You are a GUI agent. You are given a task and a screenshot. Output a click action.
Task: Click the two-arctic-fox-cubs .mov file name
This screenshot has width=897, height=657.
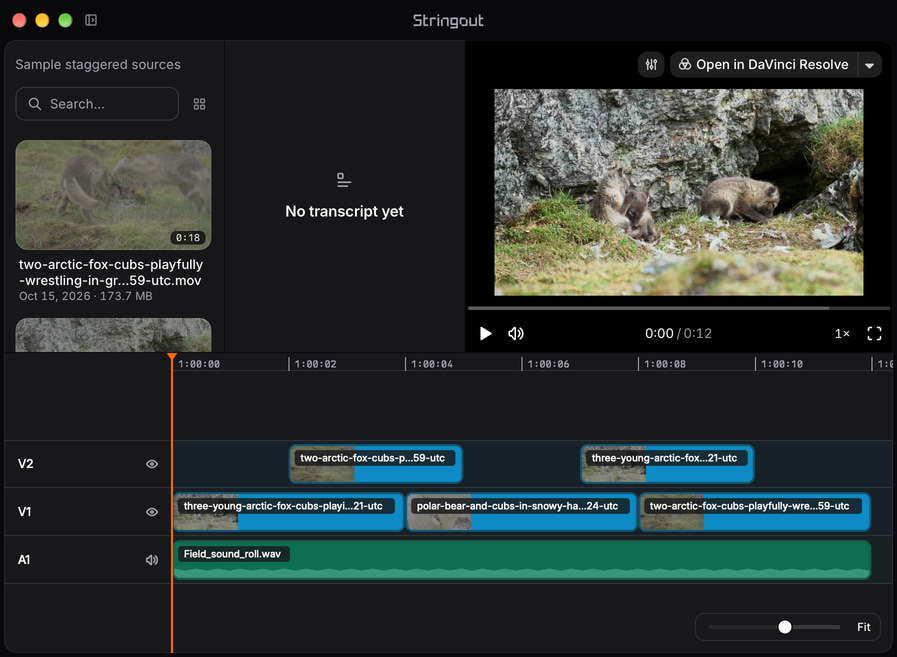click(x=110, y=272)
